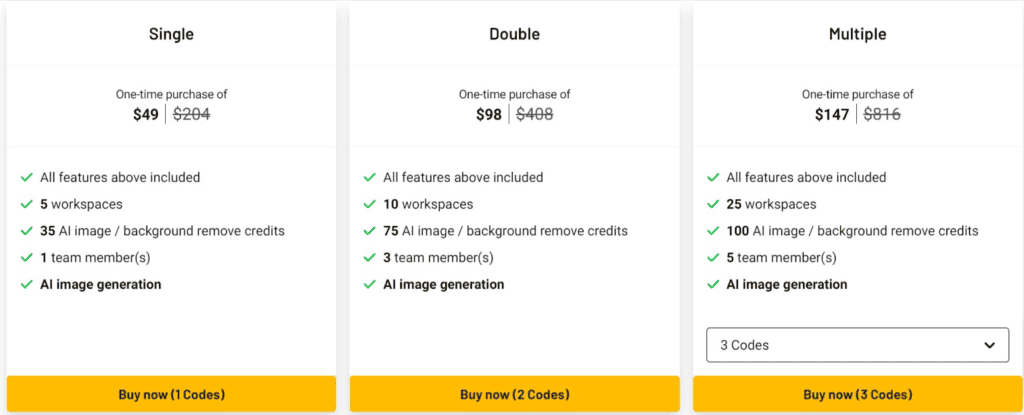
Task: Click the crossed-out $816 price
Action: pos(882,115)
